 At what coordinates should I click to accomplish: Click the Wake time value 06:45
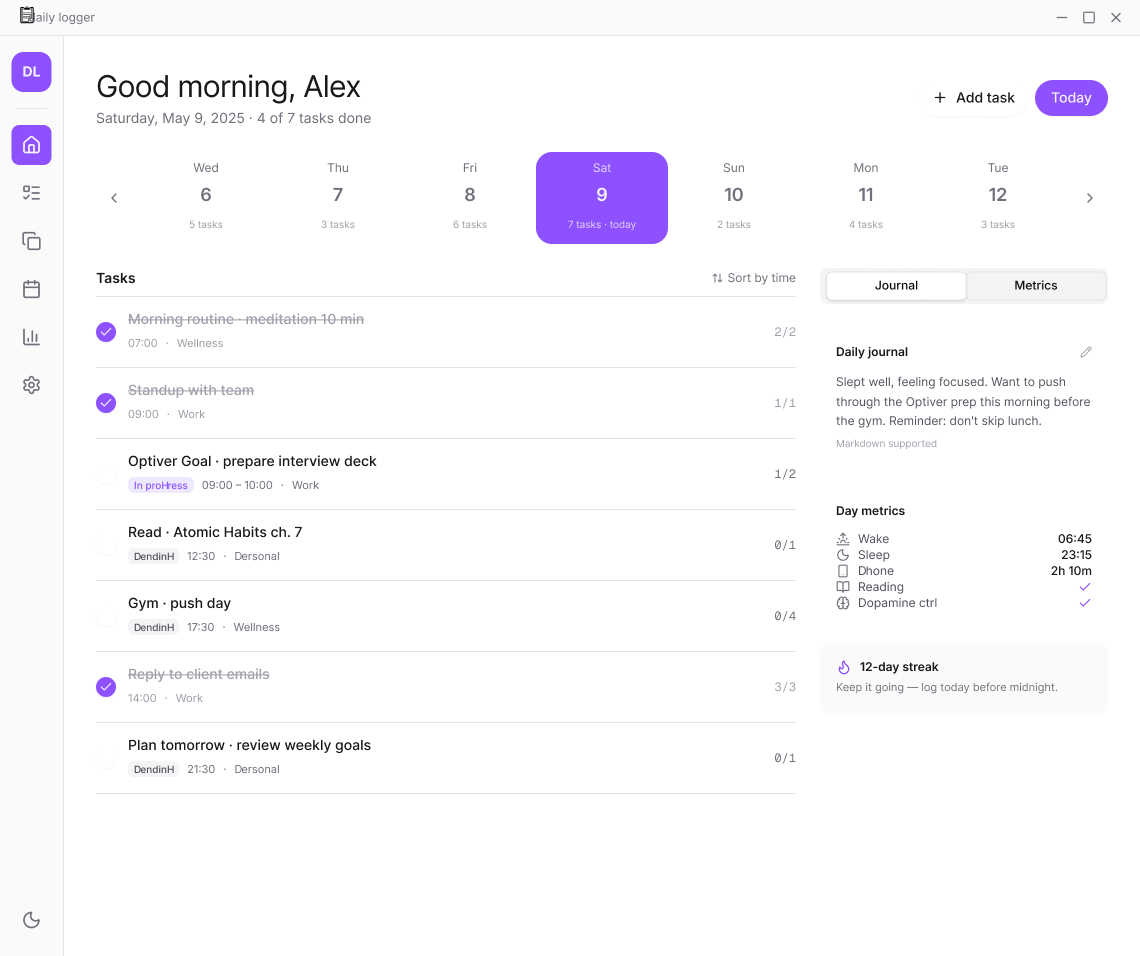pyautogui.click(x=1075, y=539)
